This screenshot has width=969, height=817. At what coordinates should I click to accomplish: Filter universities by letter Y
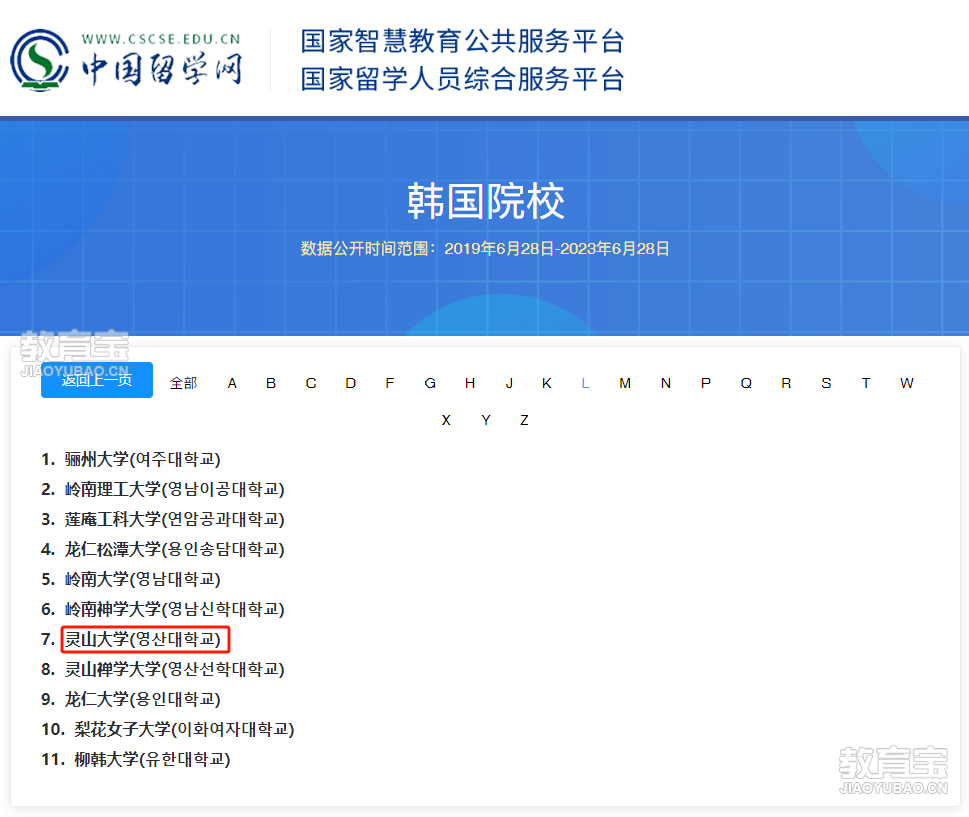(486, 420)
